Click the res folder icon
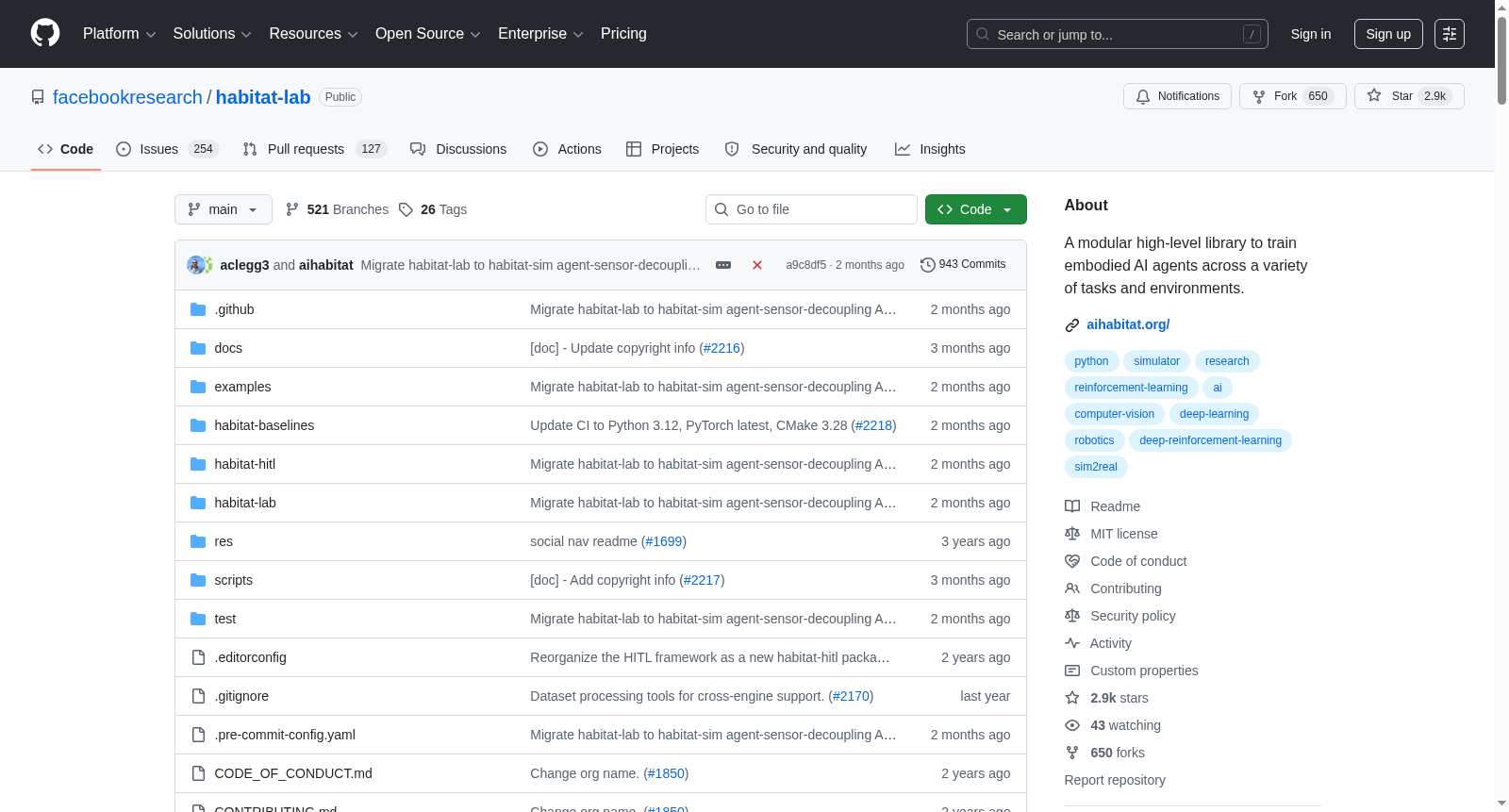Screen dimensions: 1509x812 [198, 541]
